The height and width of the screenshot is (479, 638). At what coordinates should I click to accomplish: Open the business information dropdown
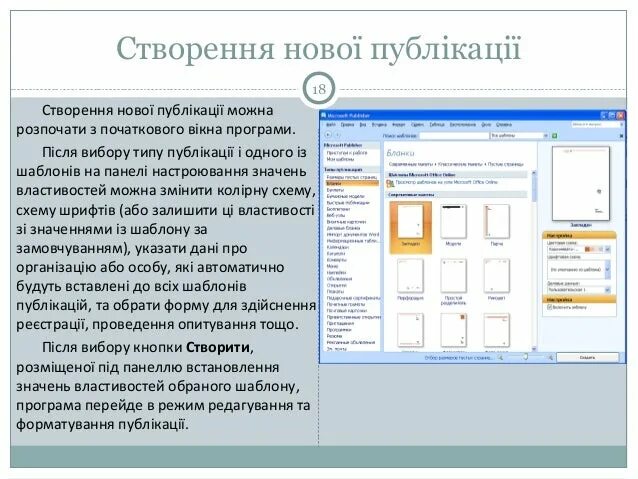pos(607,289)
